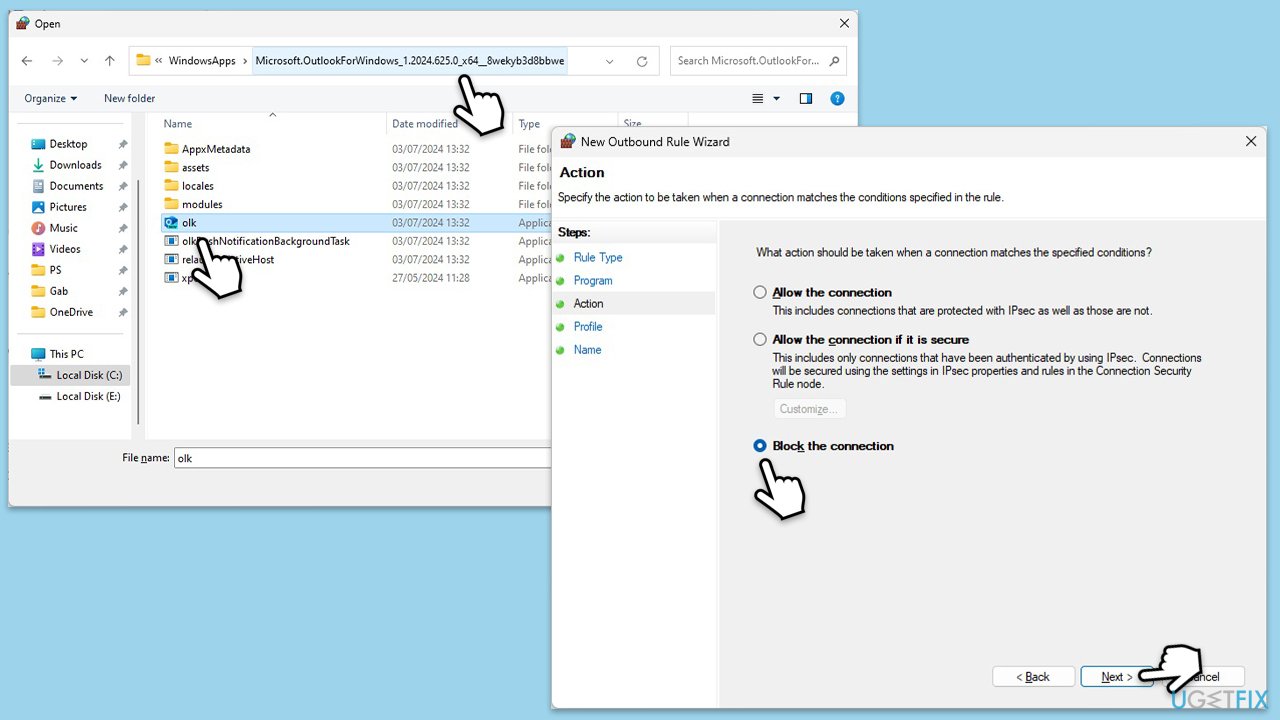Go to the Profile step
This screenshot has width=1280, height=720.
tap(588, 326)
